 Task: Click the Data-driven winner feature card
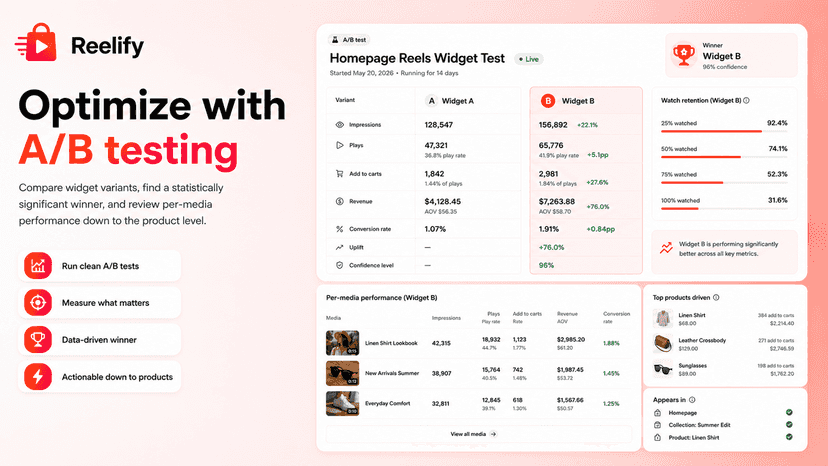[x=99, y=340]
